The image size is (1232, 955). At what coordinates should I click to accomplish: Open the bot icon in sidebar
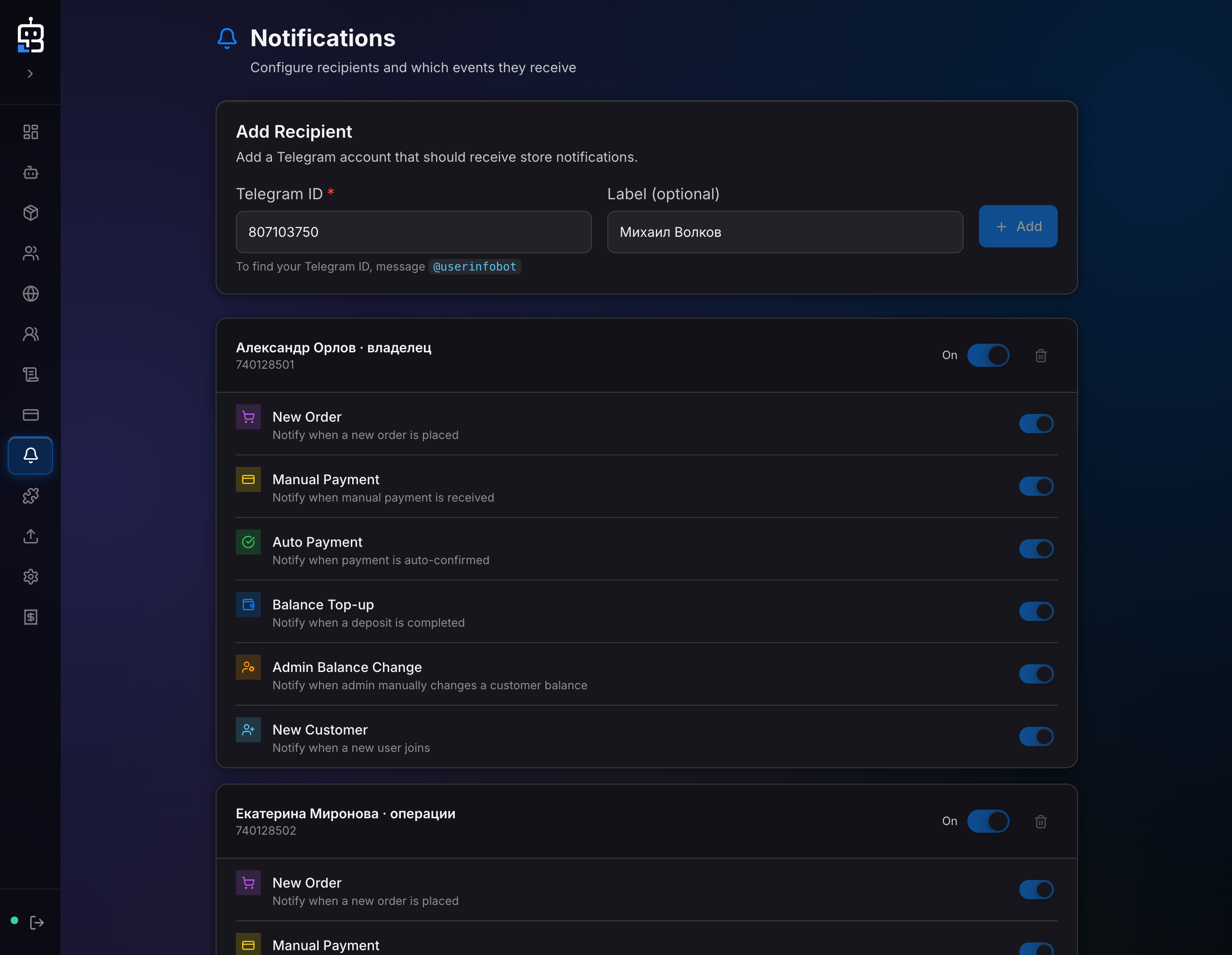point(30,172)
